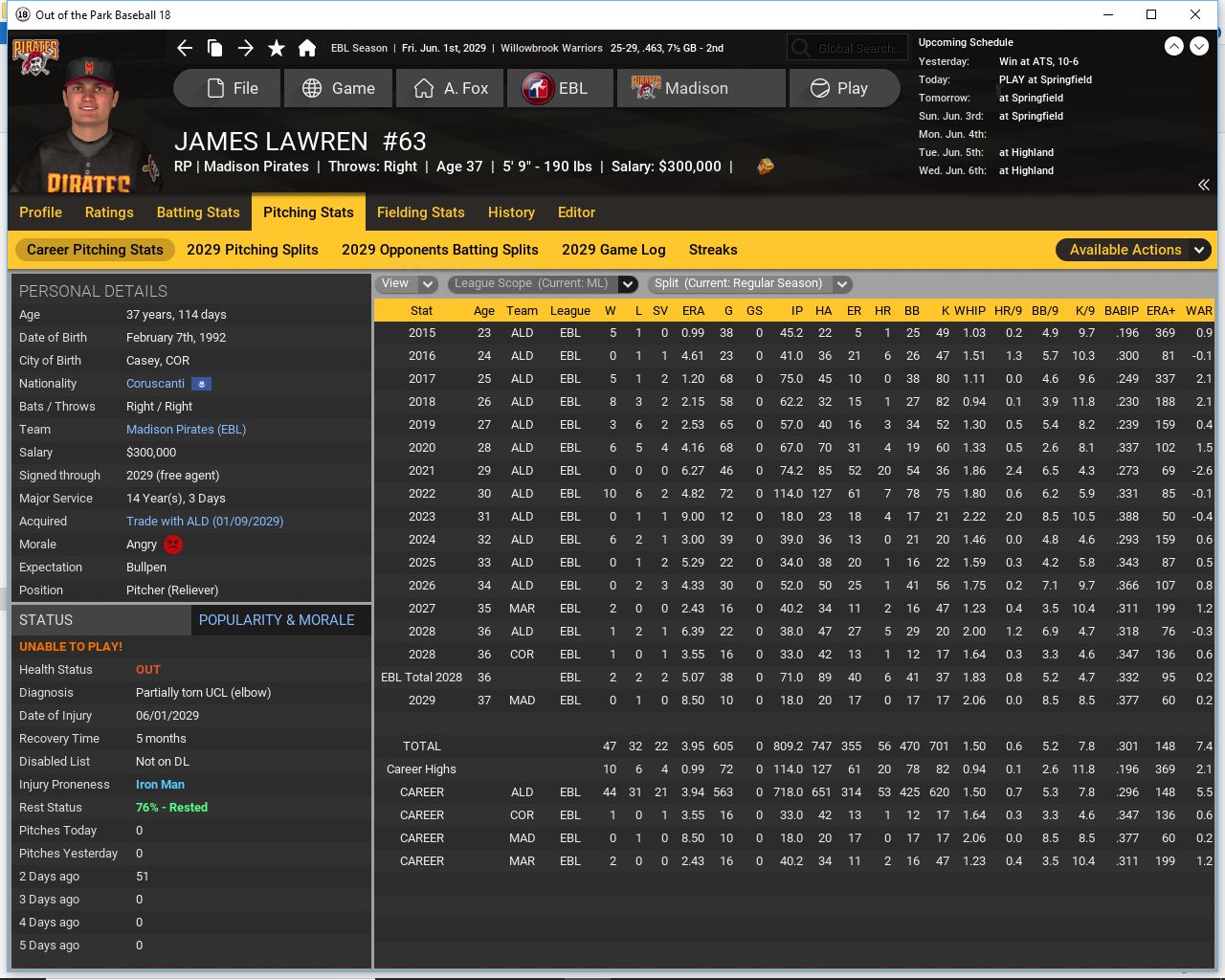
Task: Open Trade with ALD link
Action: [205, 522]
